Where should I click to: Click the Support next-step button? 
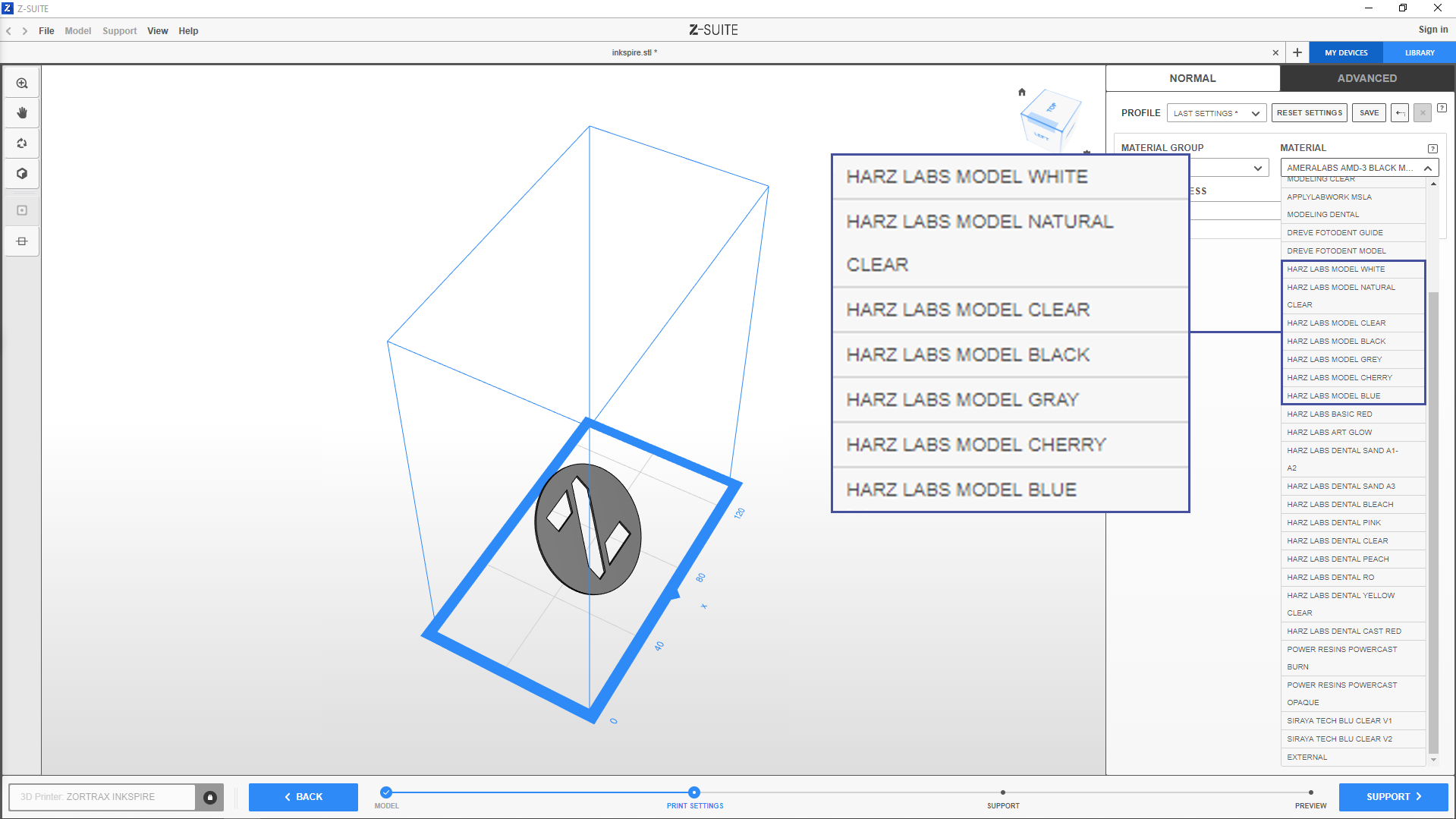click(x=1393, y=797)
